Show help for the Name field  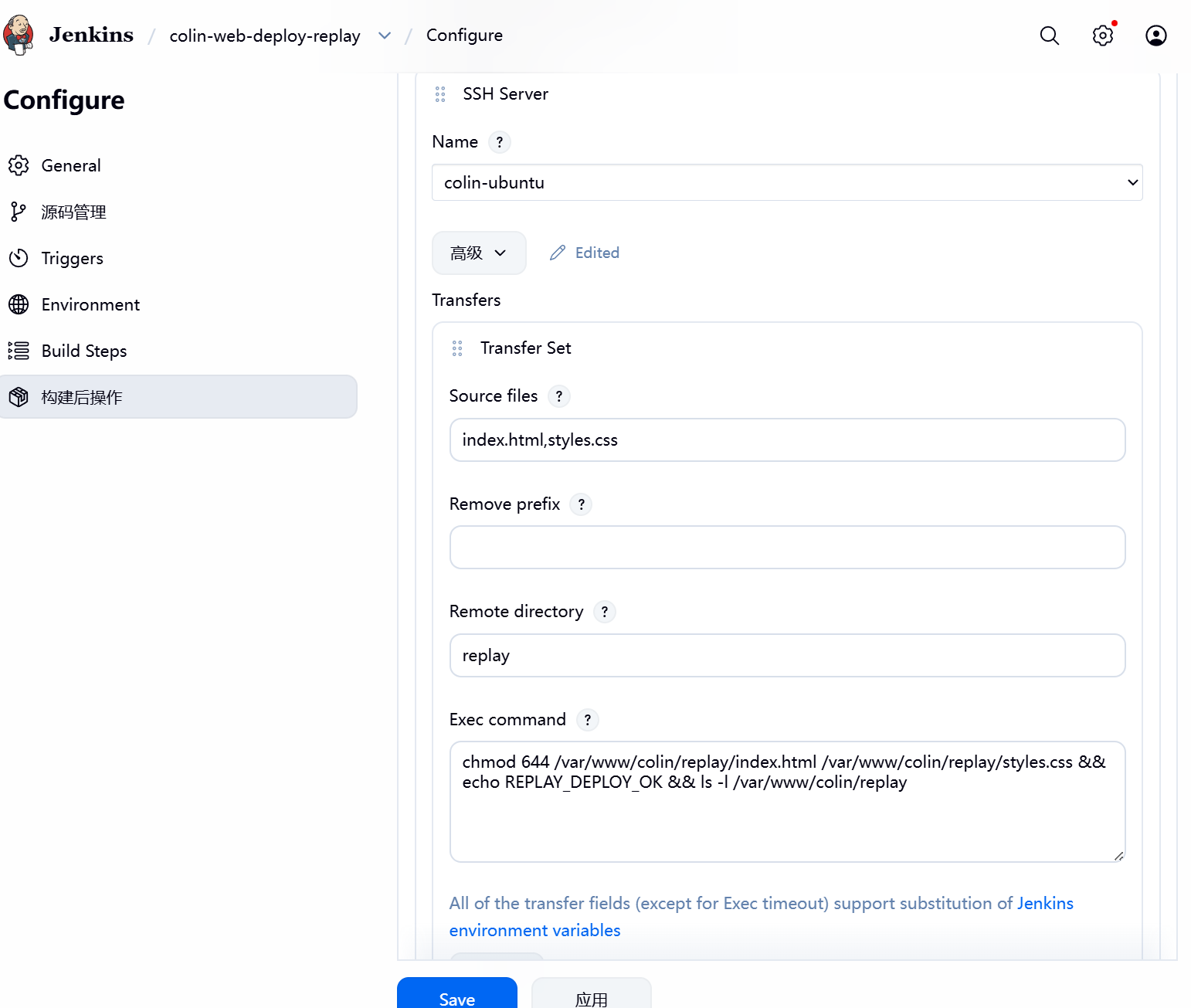(500, 142)
